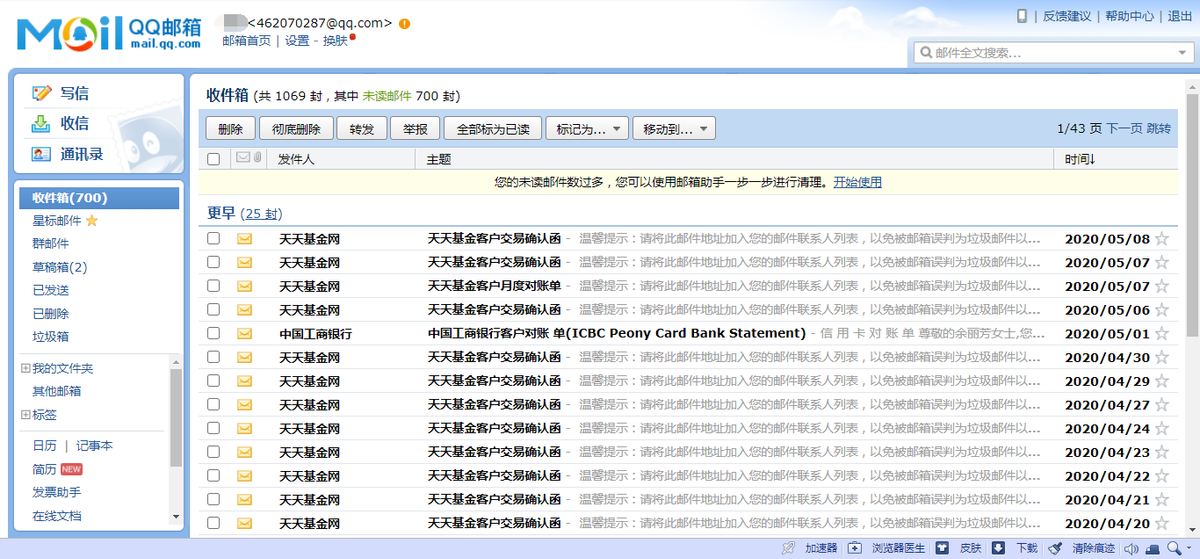Click the 未读邮件 link
The height and width of the screenshot is (559, 1200).
pos(387,96)
